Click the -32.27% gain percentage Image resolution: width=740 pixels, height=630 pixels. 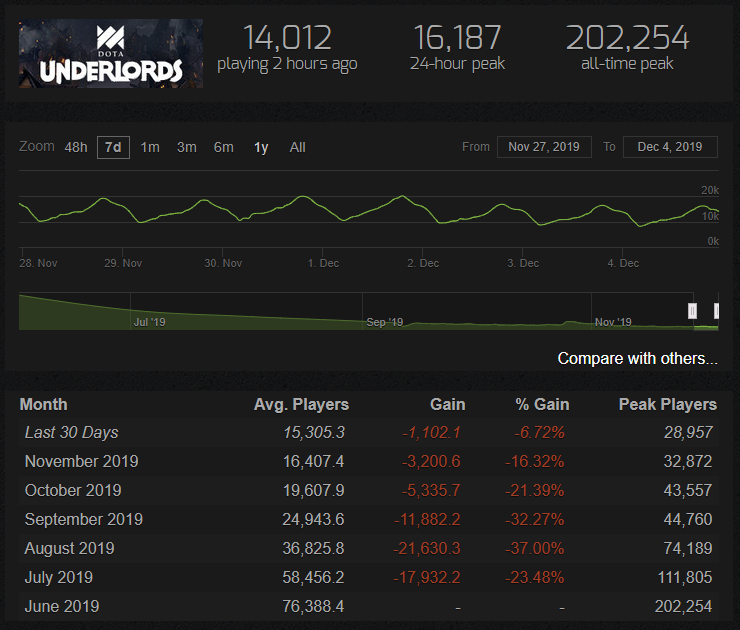click(535, 519)
